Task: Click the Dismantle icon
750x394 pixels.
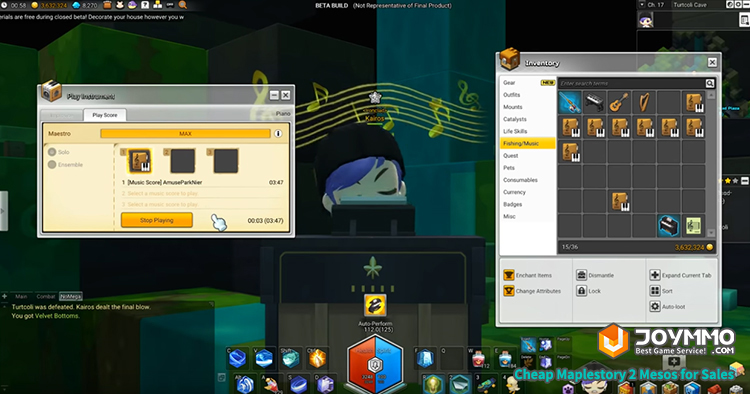Action: [x=581, y=275]
